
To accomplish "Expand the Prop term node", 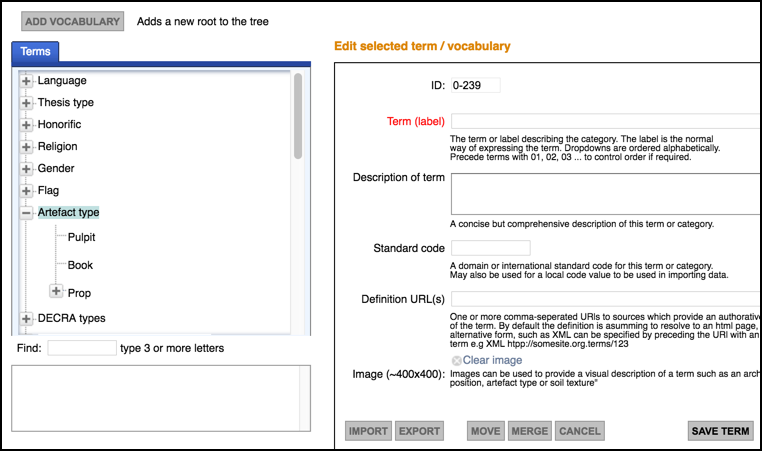I will click(56, 291).
